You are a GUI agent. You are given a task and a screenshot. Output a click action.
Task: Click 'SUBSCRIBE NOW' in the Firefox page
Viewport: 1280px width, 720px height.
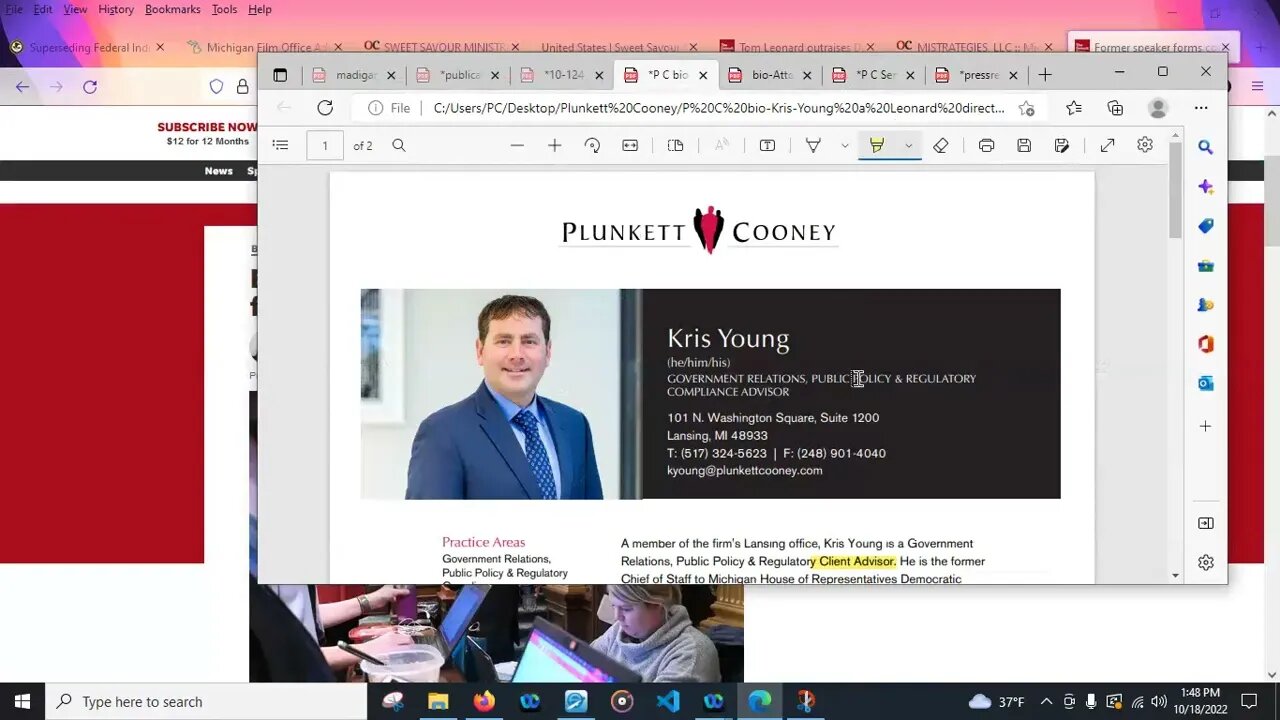pos(207,127)
